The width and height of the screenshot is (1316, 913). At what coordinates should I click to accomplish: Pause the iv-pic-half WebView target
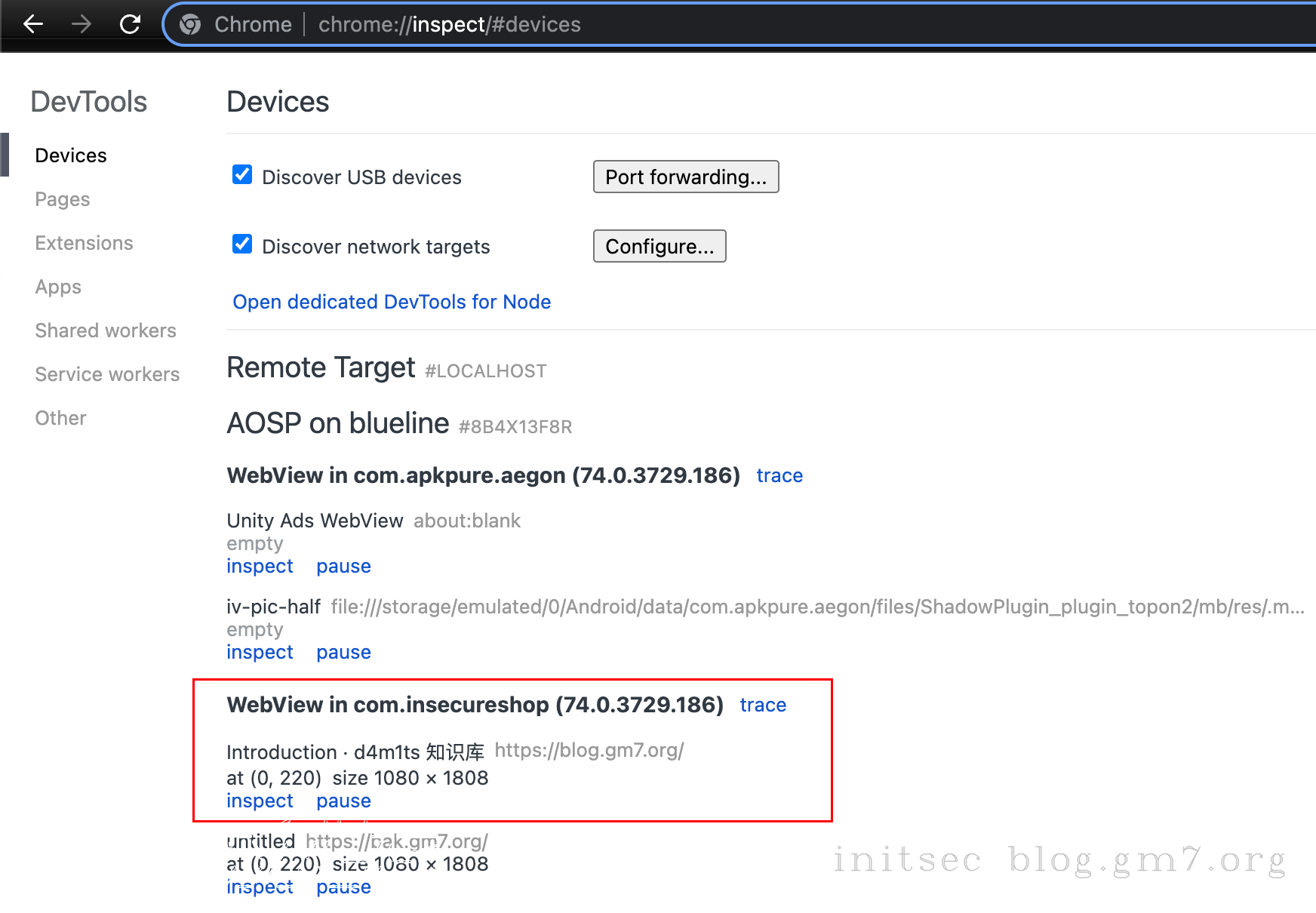click(343, 652)
